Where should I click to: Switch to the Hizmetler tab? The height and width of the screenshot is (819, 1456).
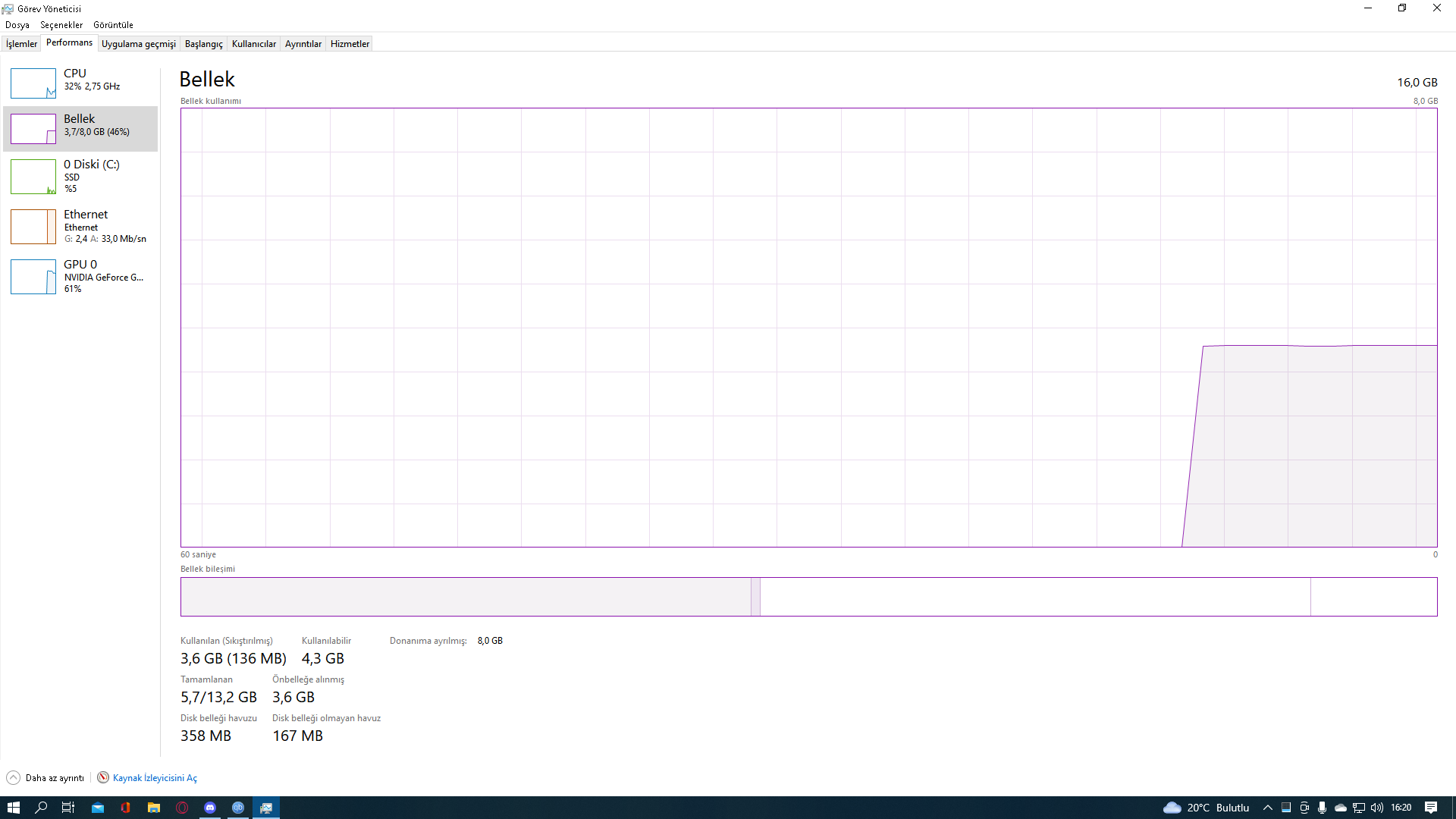pyautogui.click(x=350, y=44)
